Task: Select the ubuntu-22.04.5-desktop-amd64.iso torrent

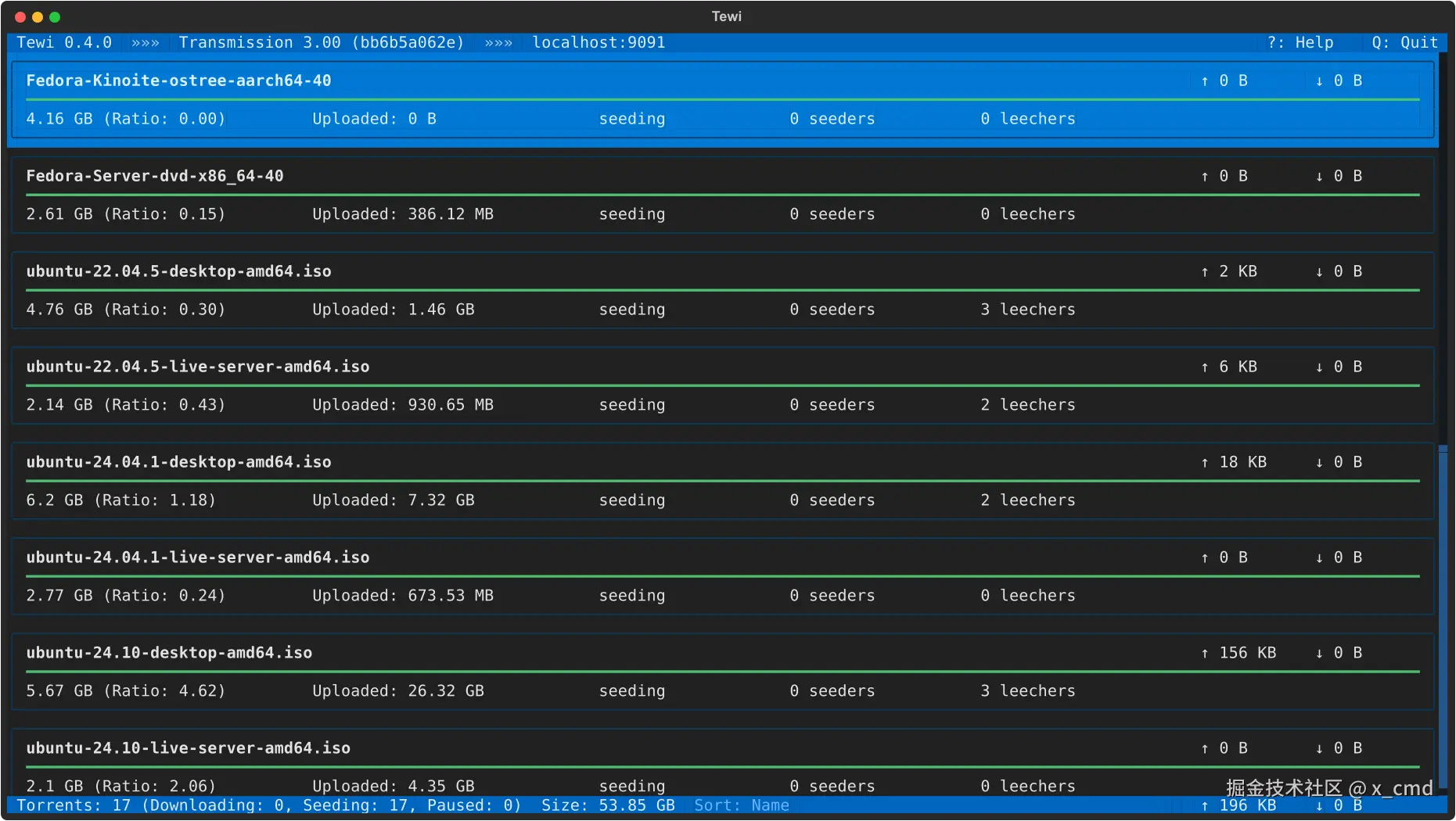Action: (x=723, y=290)
